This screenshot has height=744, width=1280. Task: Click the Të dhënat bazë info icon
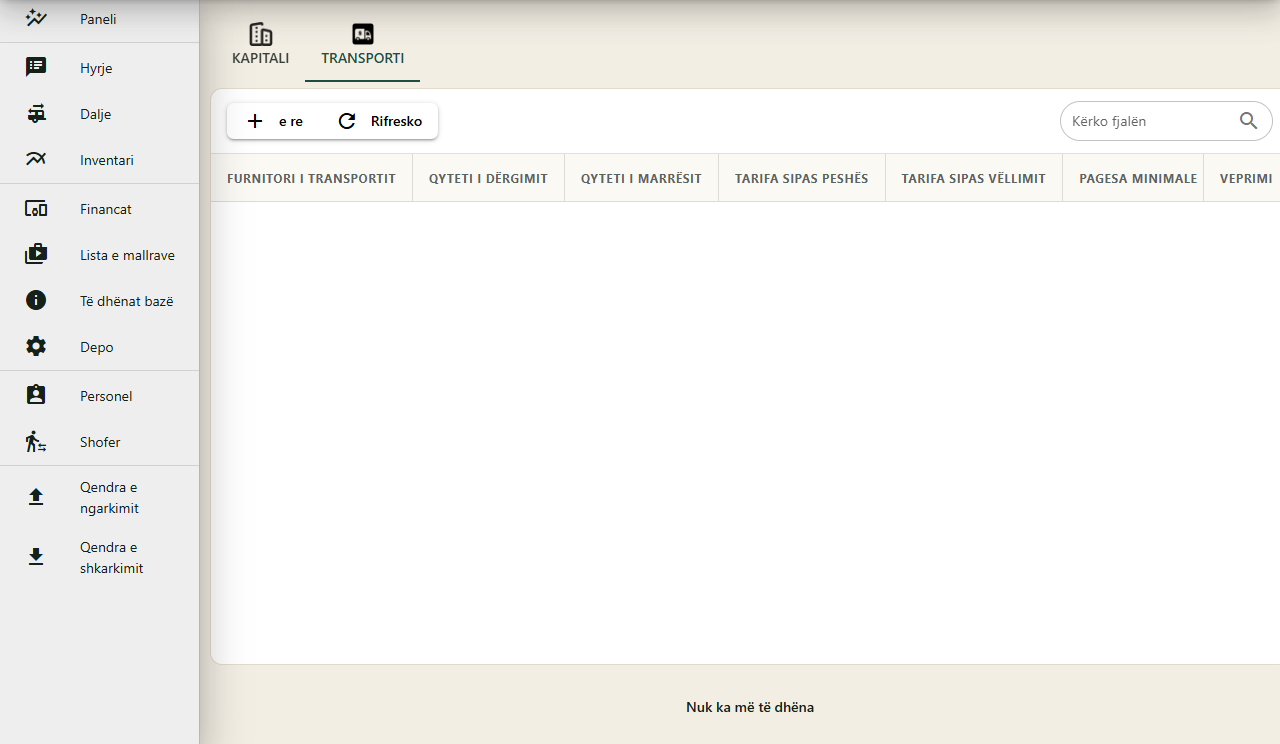[x=36, y=301]
